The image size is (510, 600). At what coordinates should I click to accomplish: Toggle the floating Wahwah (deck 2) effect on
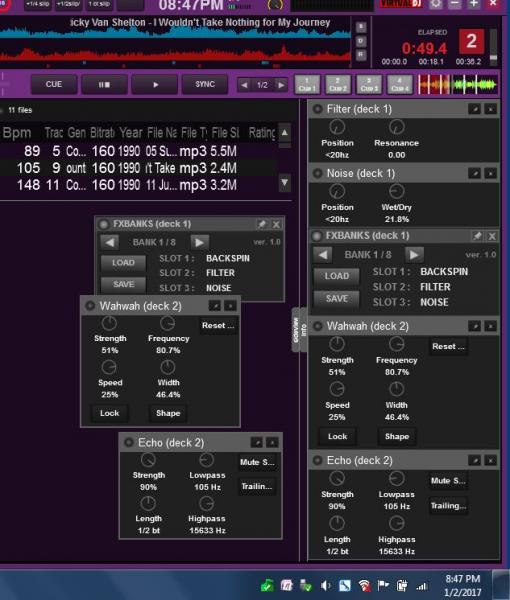[90, 306]
